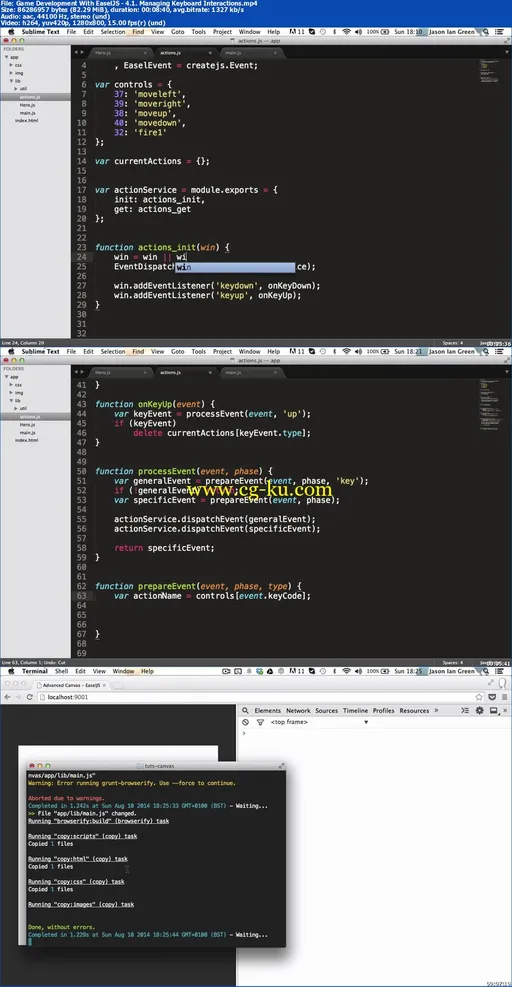Open Chrome's hamburger menu icon
The width and height of the screenshot is (512, 987).
pyautogui.click(x=504, y=697)
